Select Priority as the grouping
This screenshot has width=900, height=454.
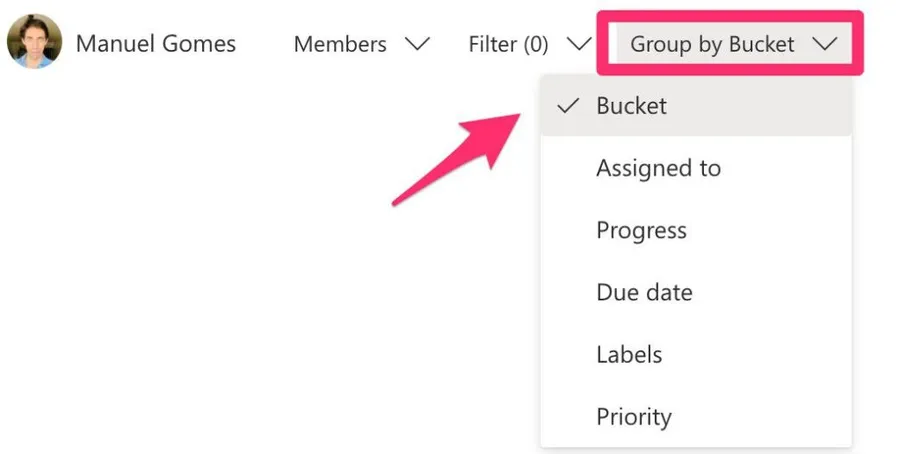[x=634, y=416]
